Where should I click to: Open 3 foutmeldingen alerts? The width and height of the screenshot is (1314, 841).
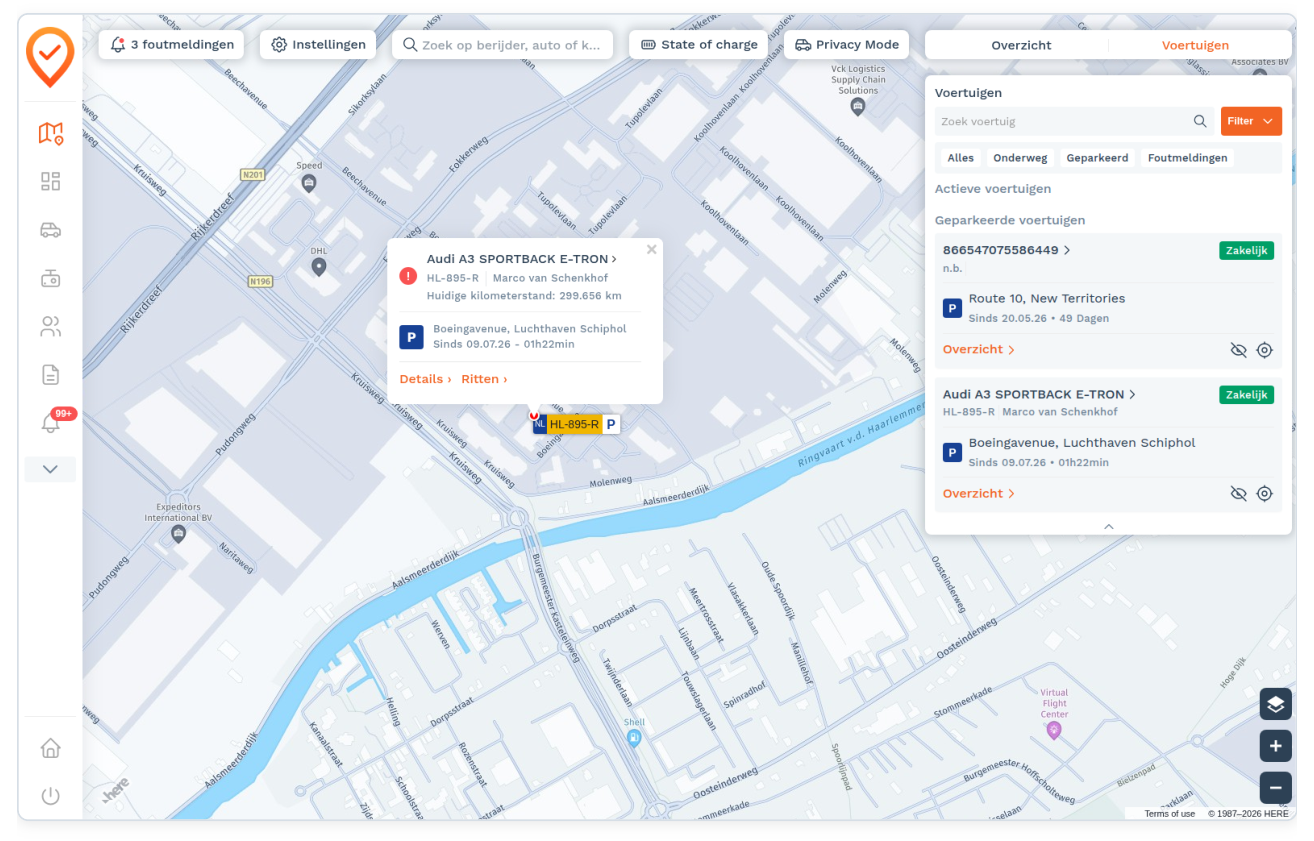point(173,45)
